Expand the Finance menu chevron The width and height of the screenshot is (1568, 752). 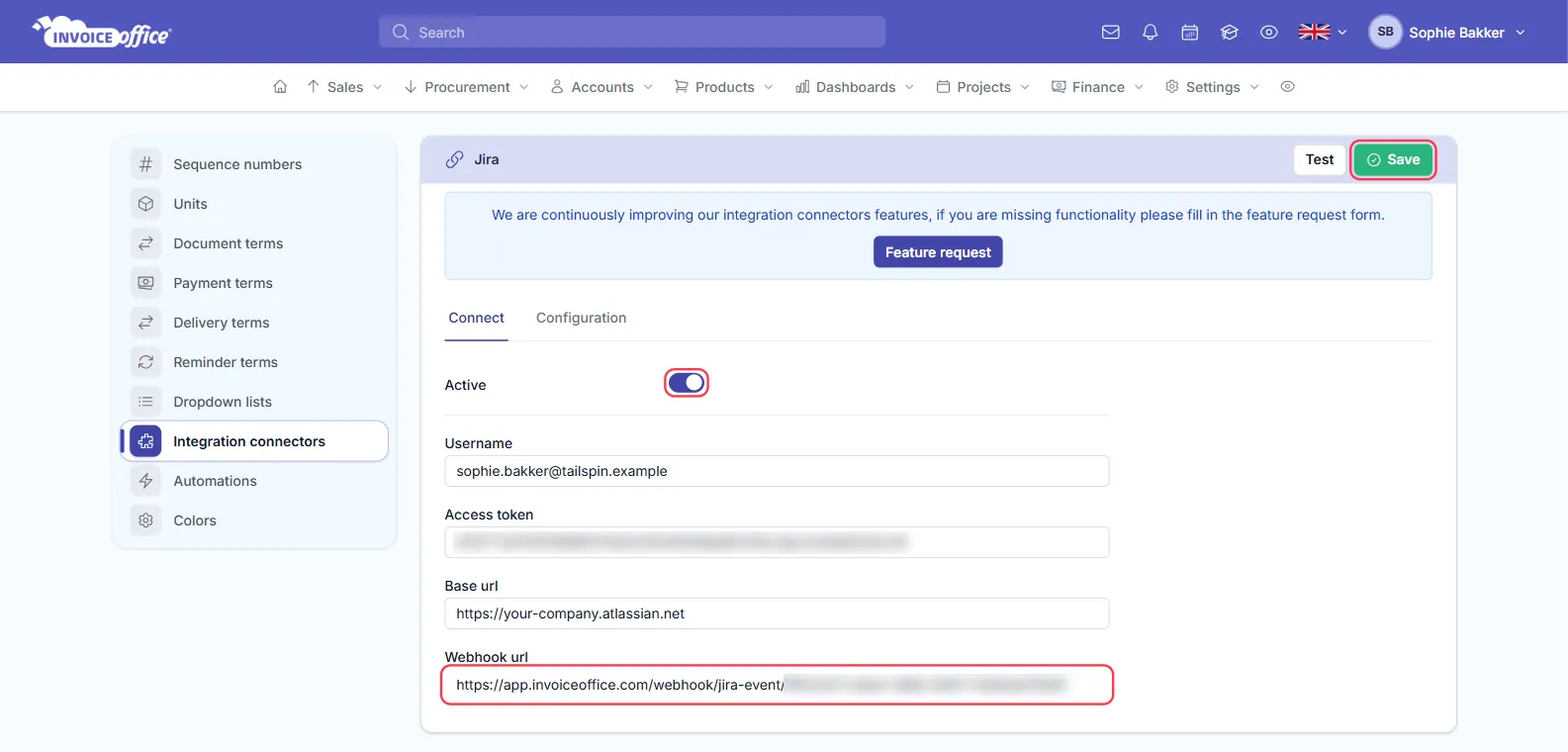pyautogui.click(x=1139, y=87)
